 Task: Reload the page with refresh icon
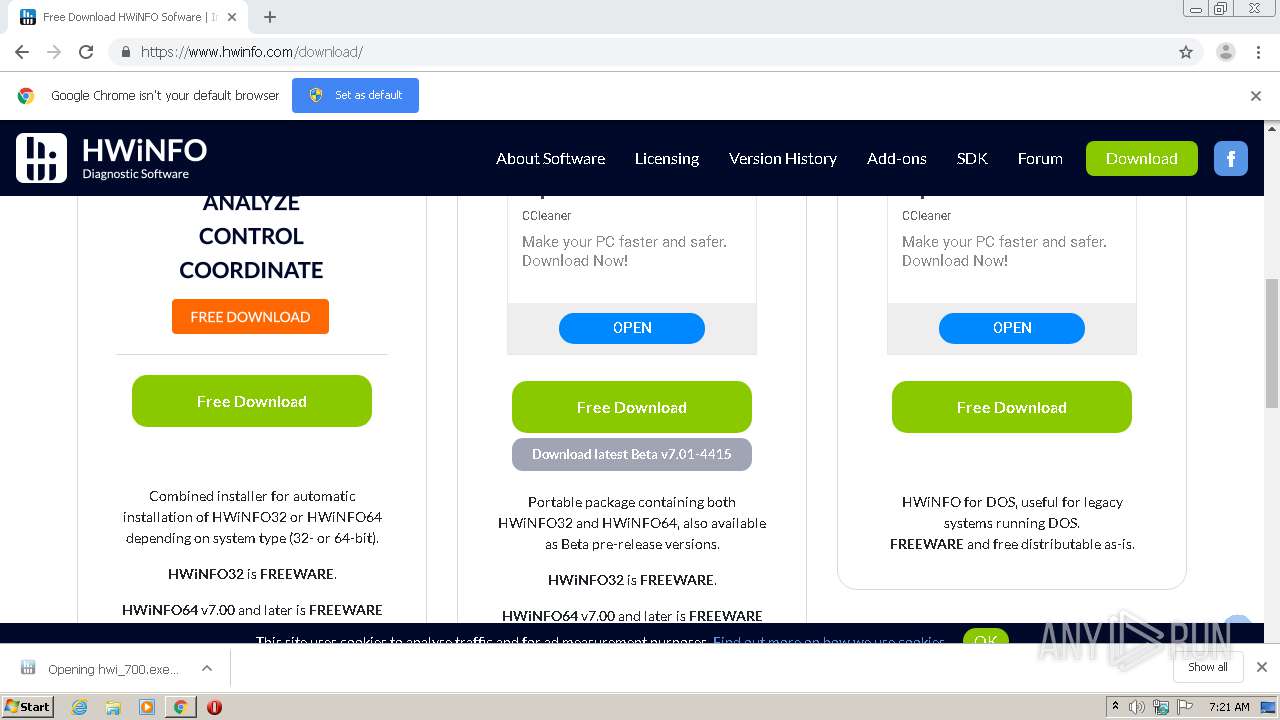coord(86,52)
